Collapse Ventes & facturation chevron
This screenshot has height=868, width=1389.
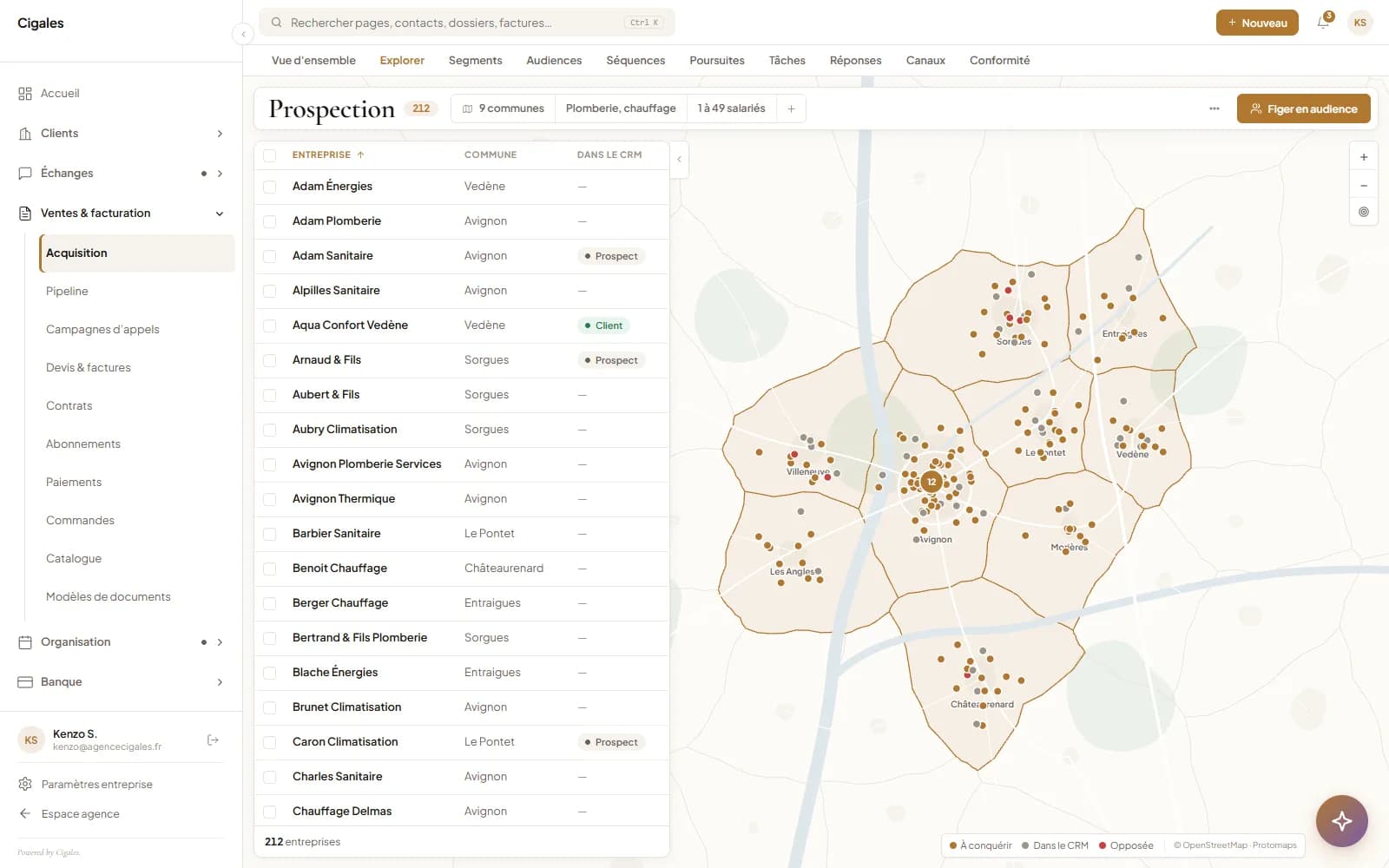click(x=220, y=213)
